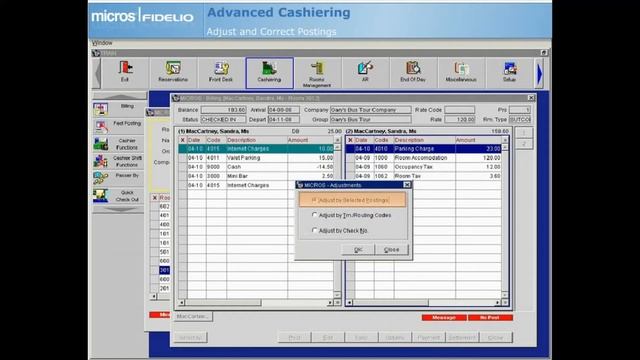Select Adjust by Check No. option

pyautogui.click(x=340, y=231)
